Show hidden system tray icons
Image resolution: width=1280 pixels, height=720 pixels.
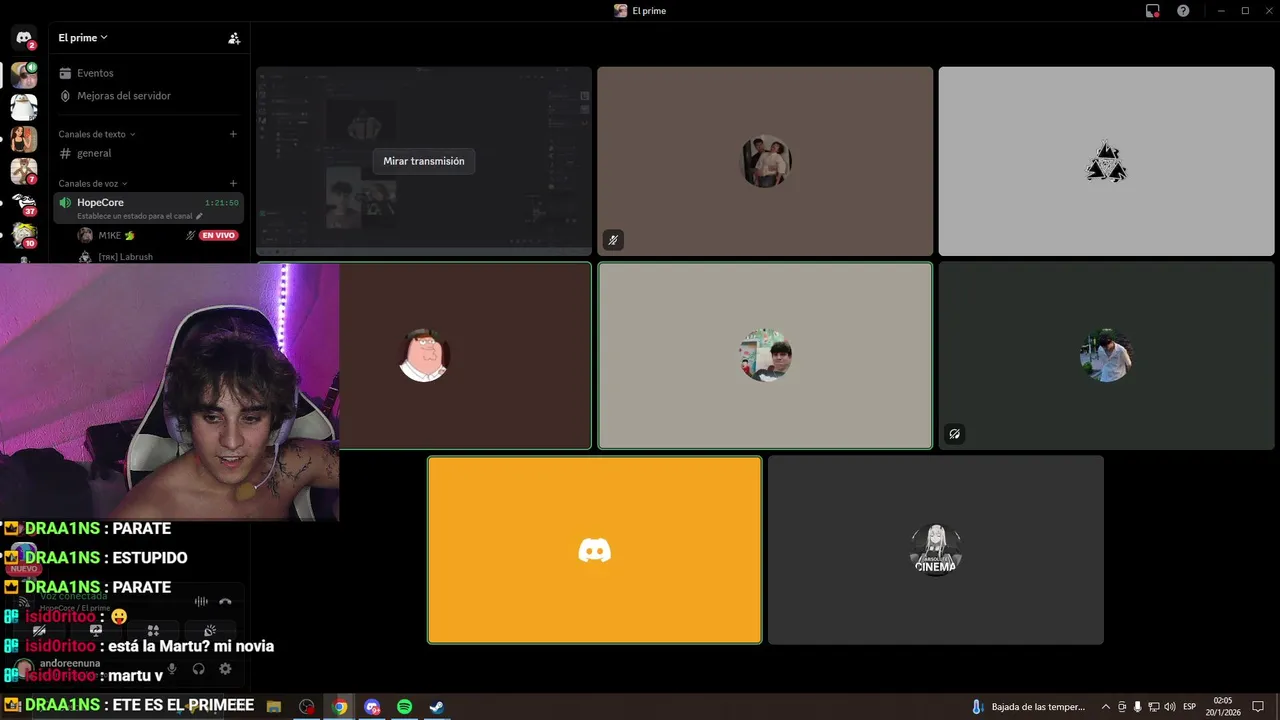click(1106, 707)
